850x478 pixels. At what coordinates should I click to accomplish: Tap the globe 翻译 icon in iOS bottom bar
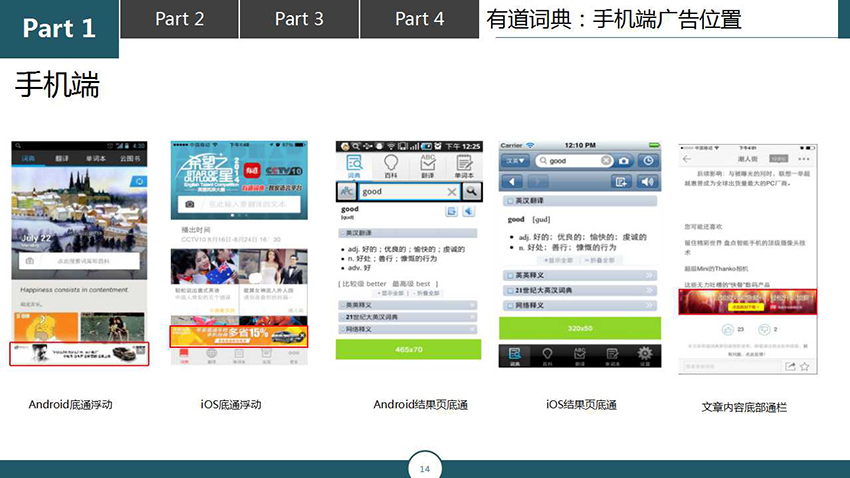[211, 356]
